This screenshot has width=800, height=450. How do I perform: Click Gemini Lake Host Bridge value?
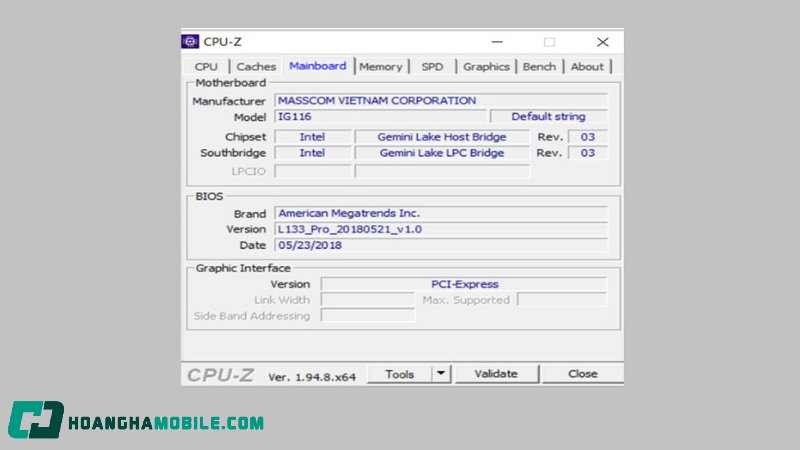coord(442,137)
